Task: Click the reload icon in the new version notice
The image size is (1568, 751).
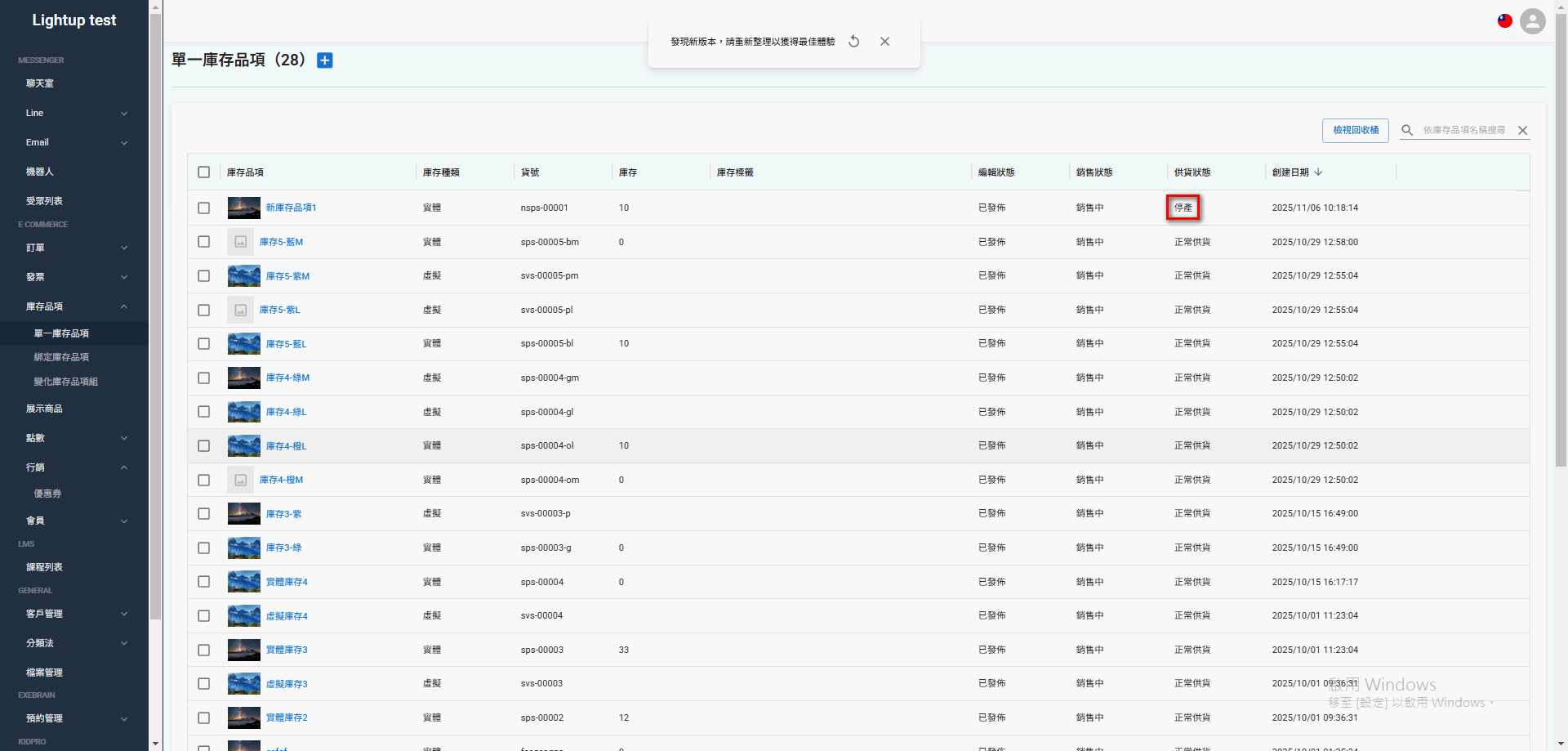Action: tap(854, 41)
